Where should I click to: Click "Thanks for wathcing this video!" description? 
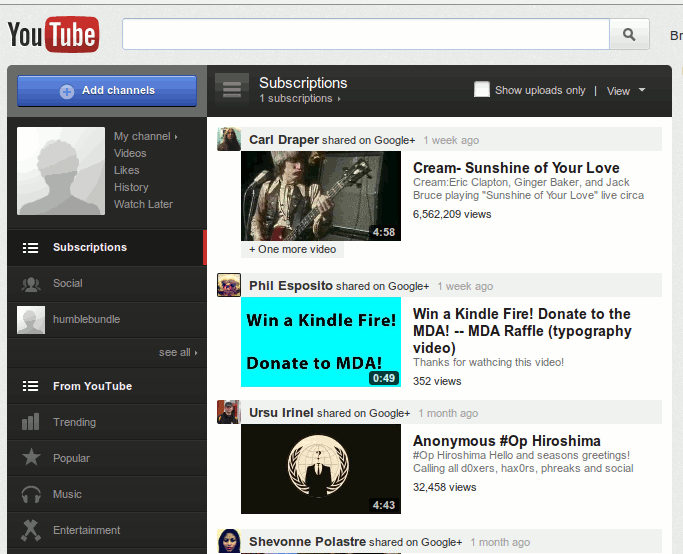point(488,362)
